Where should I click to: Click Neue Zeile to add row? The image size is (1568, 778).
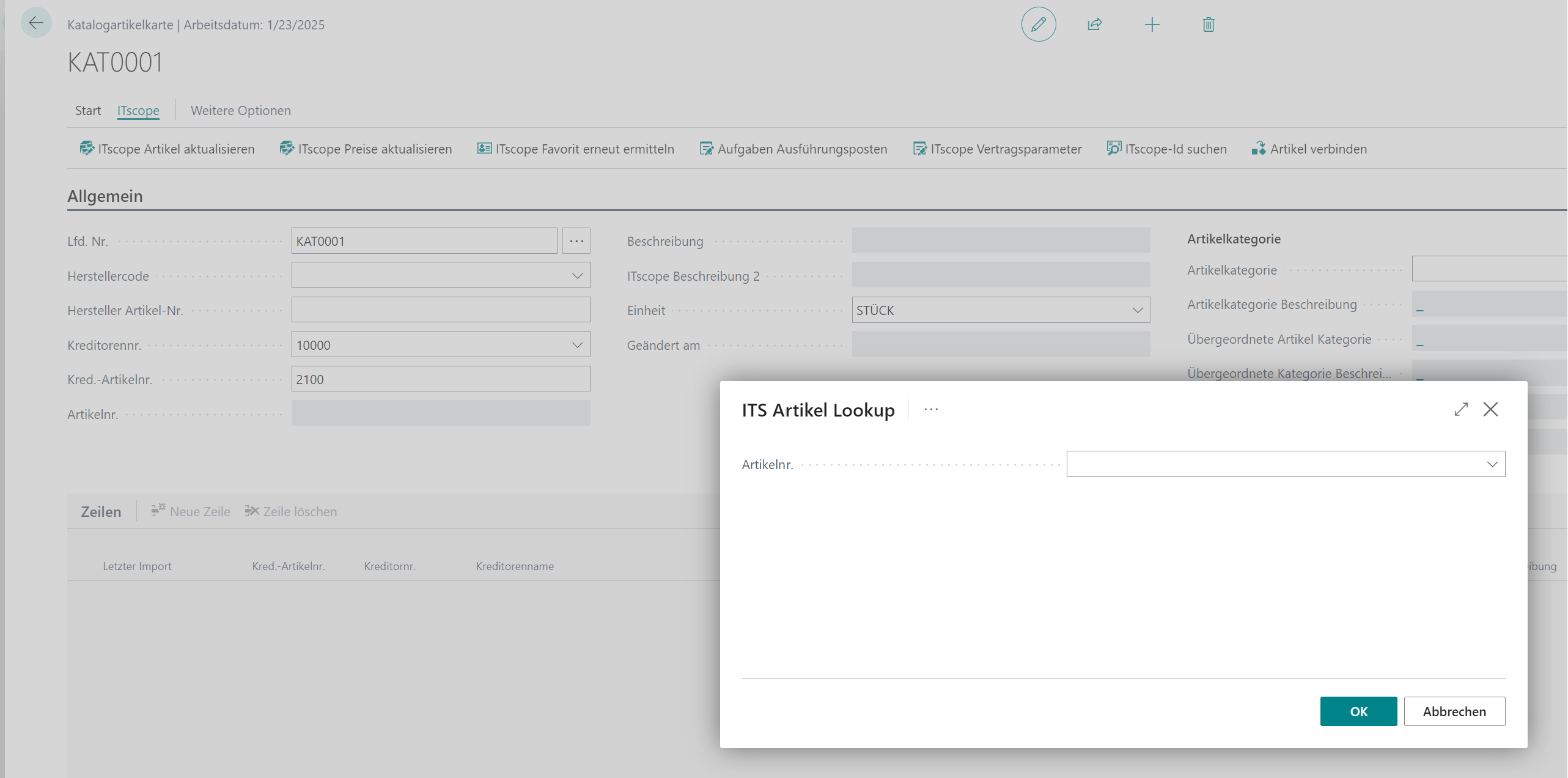pyautogui.click(x=190, y=511)
